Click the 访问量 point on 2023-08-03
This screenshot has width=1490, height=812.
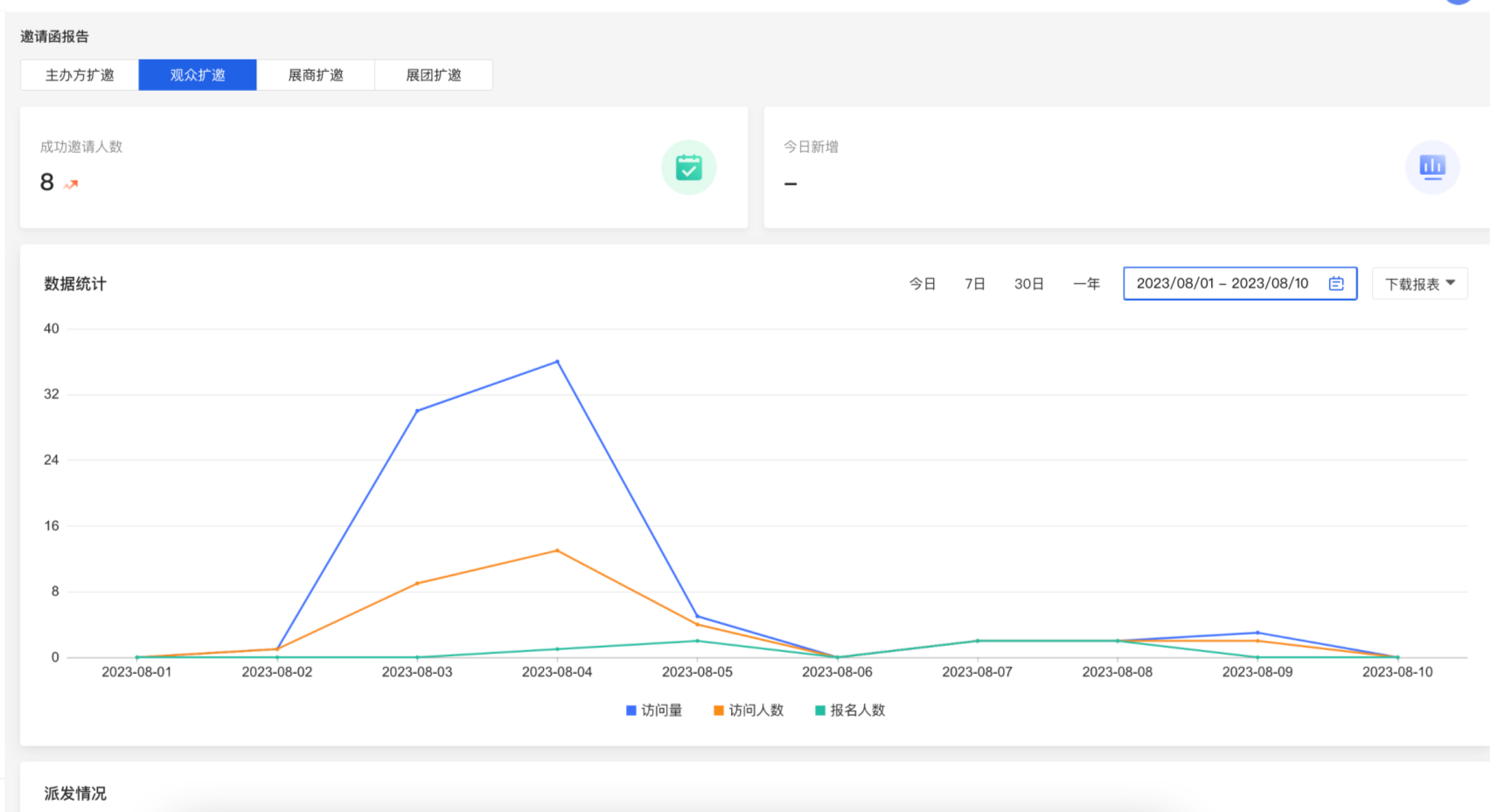(417, 411)
